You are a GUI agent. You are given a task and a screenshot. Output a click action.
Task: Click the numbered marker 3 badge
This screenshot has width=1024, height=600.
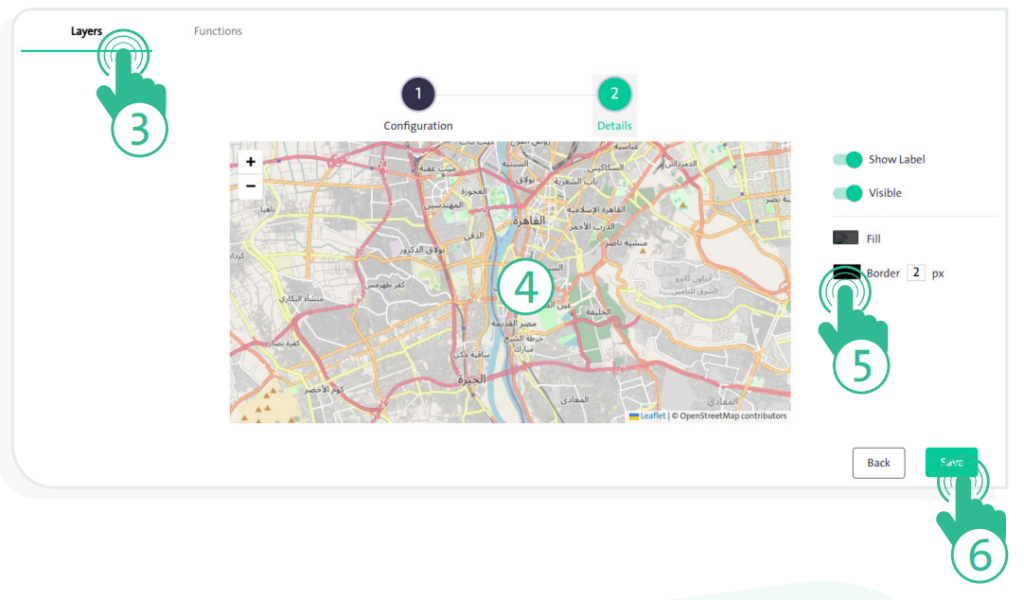[139, 131]
